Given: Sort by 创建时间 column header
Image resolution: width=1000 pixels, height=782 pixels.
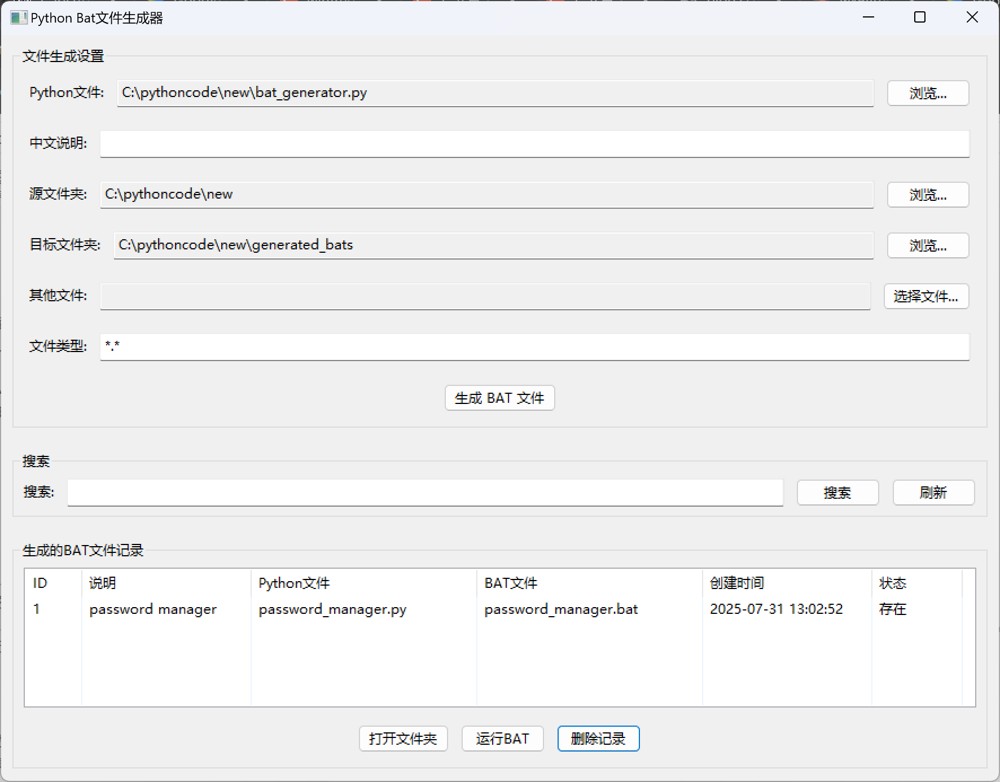Looking at the screenshot, I should 787,583.
